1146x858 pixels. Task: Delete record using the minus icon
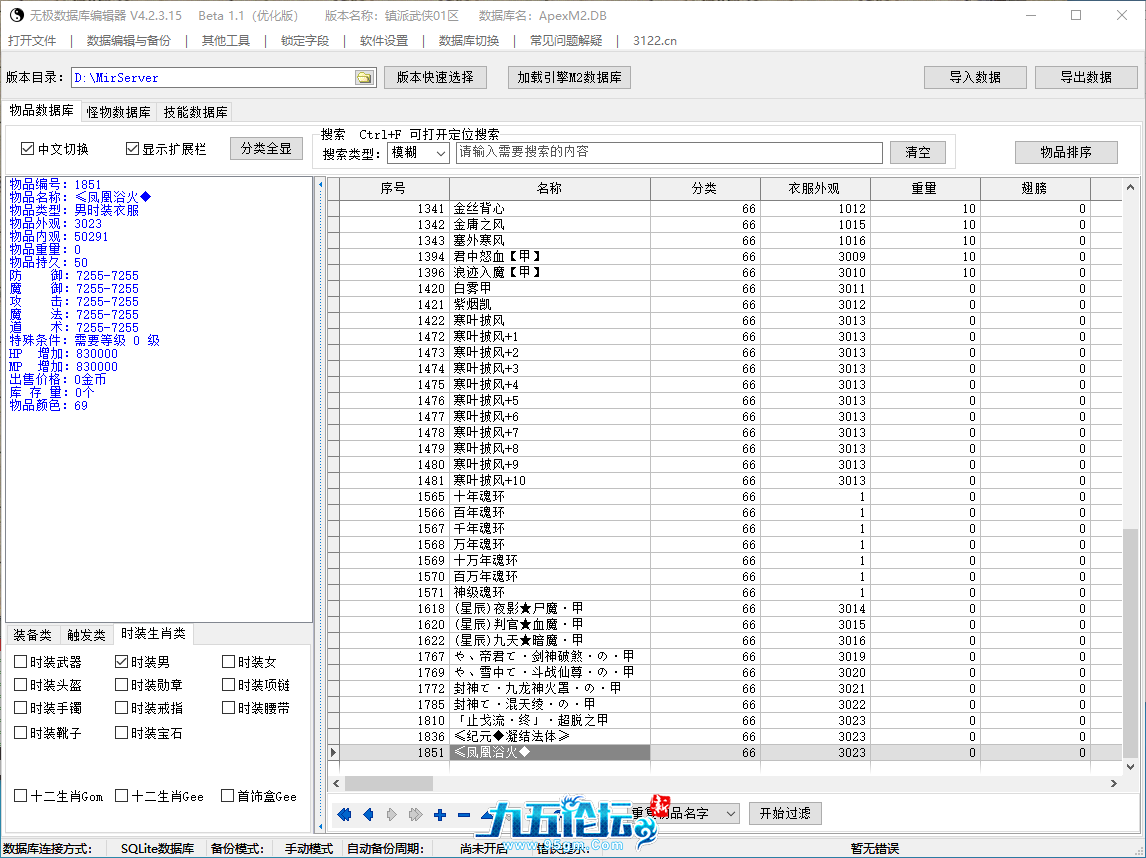[x=463, y=815]
